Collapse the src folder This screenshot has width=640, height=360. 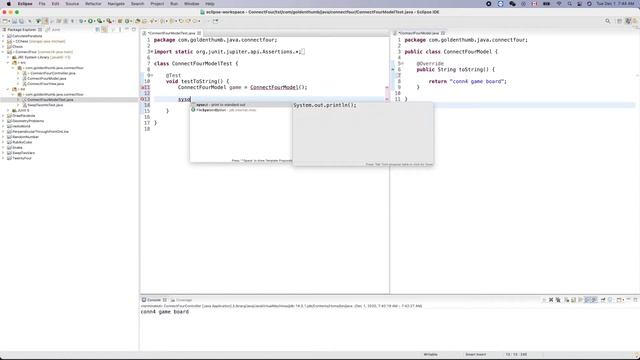point(8,62)
